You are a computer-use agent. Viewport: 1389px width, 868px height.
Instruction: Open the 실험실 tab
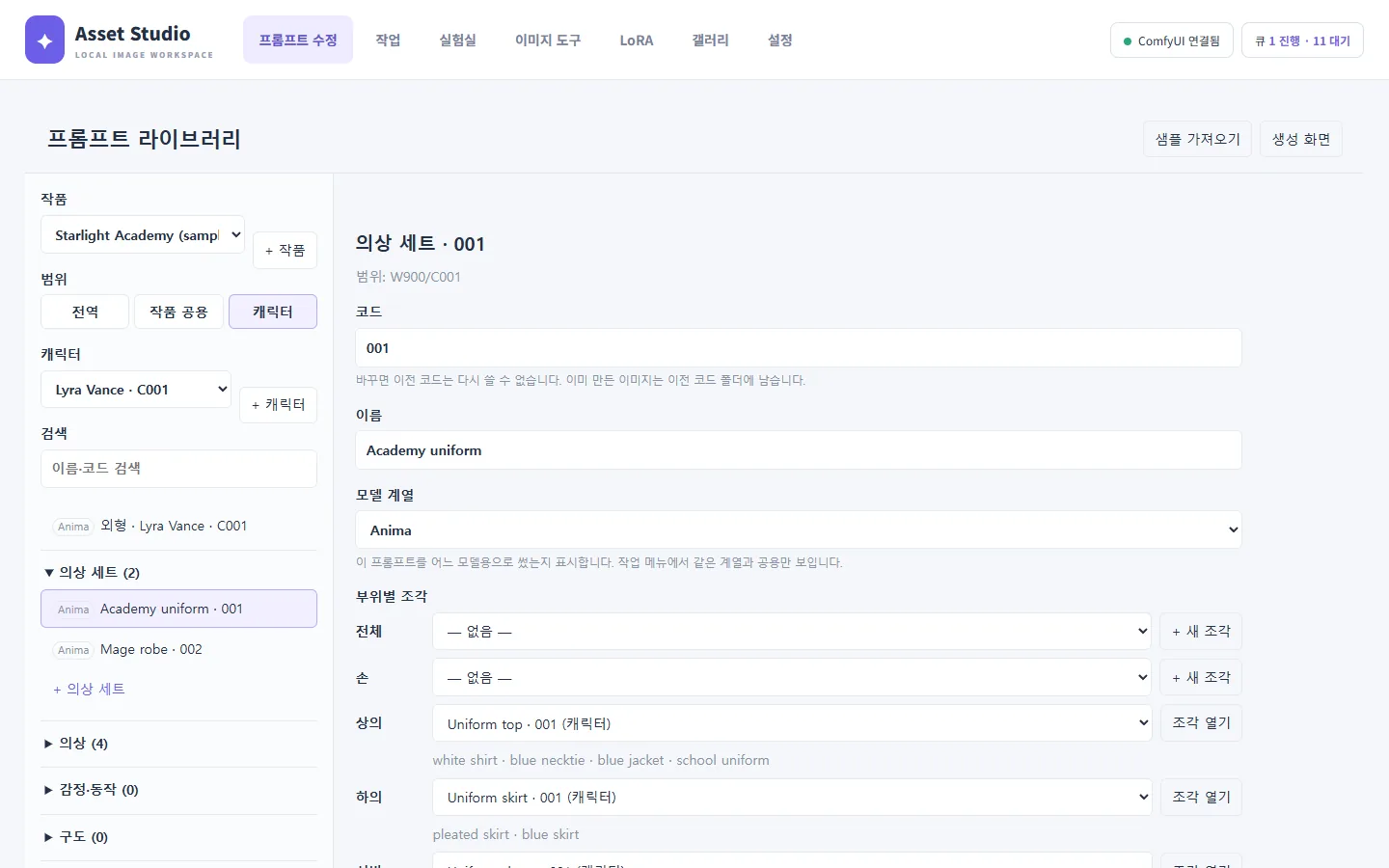click(x=457, y=40)
